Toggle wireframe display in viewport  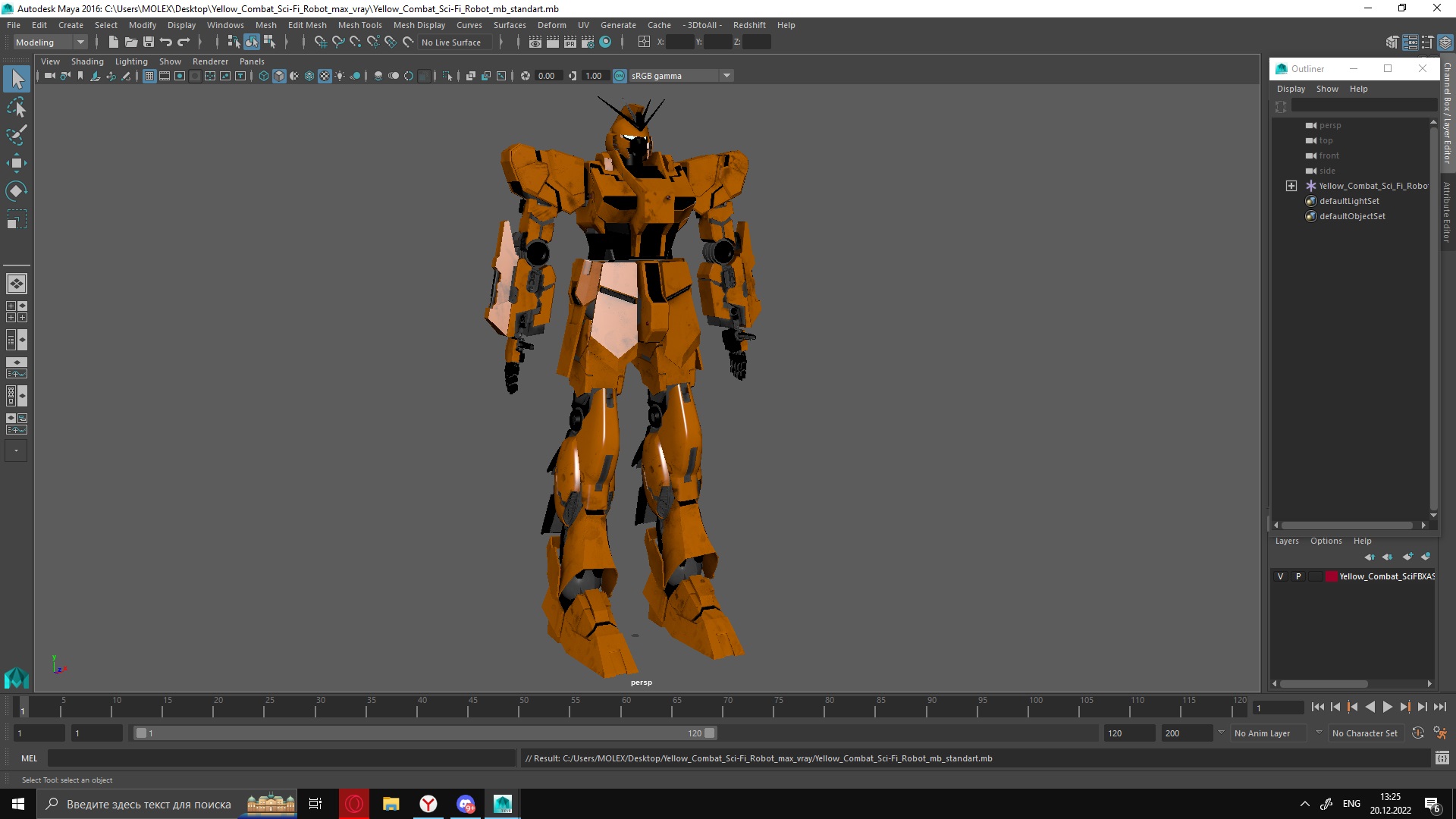pos(264,76)
